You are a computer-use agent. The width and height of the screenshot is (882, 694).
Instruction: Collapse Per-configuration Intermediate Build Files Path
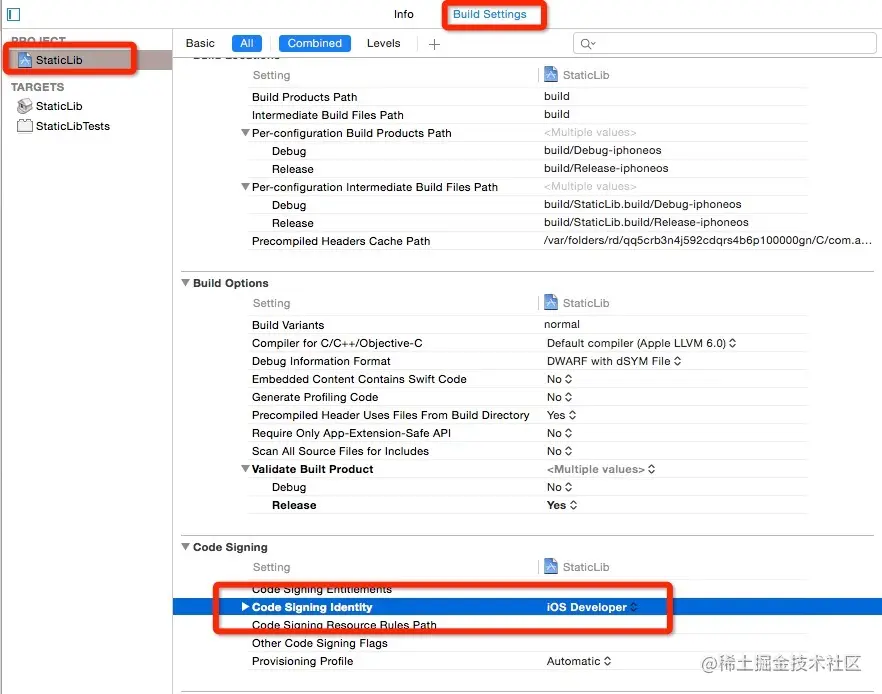coord(245,187)
